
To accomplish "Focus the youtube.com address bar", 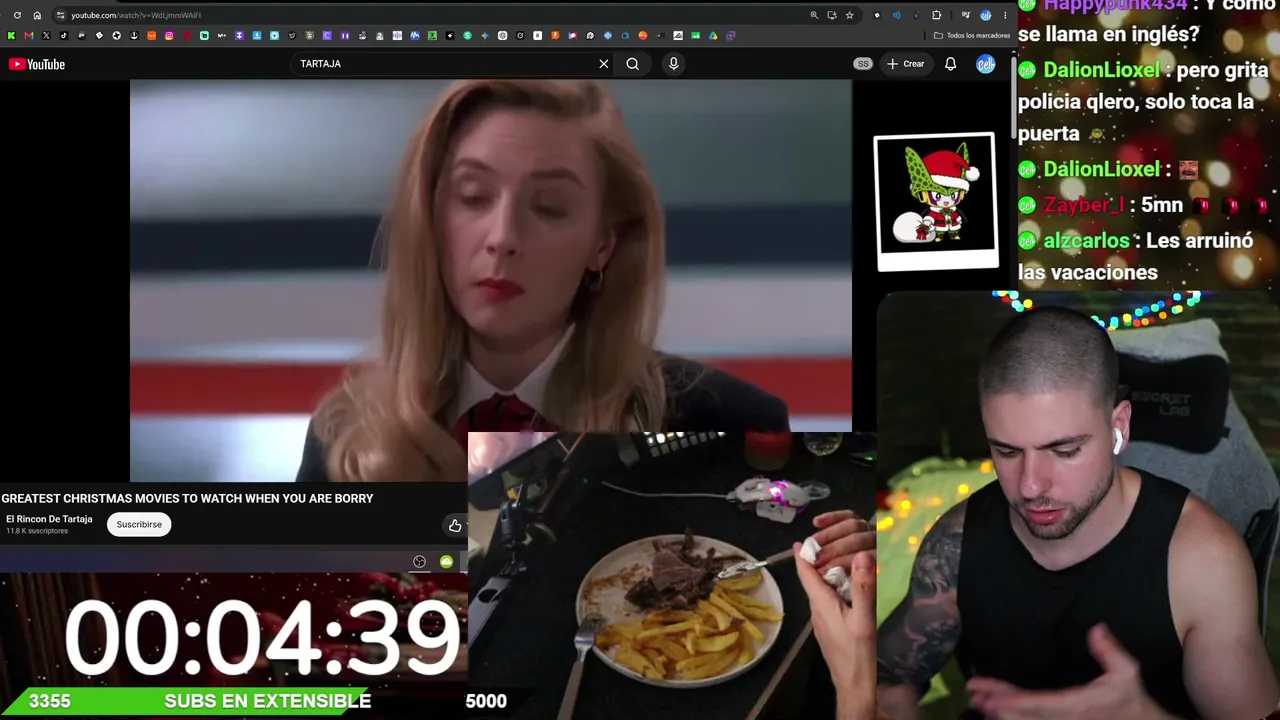I will pos(430,15).
